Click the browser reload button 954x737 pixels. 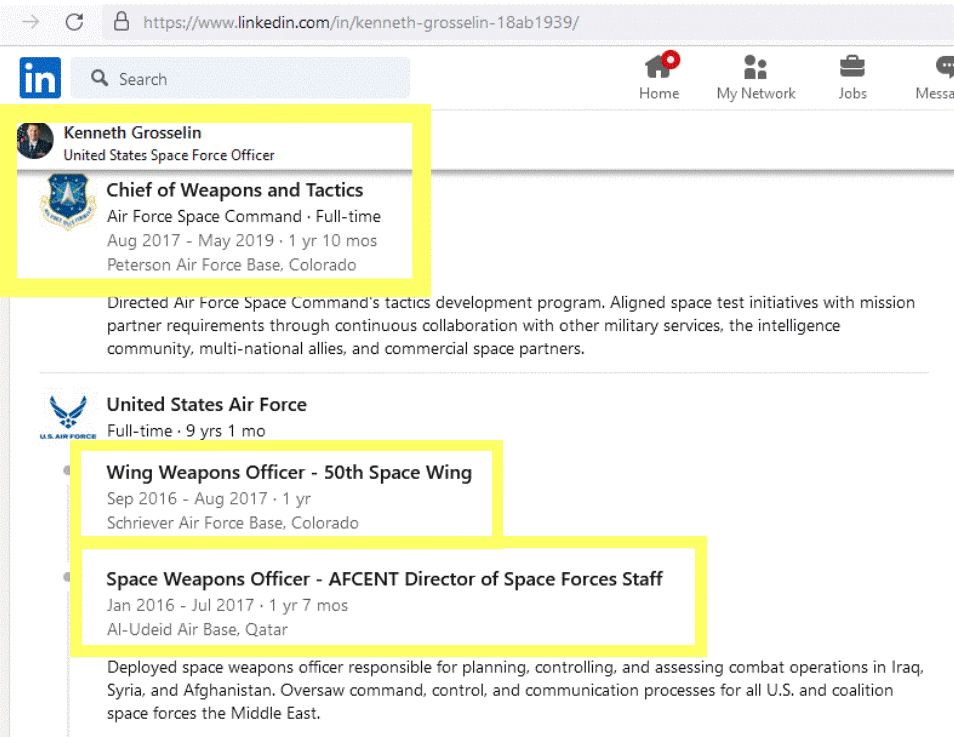click(74, 23)
